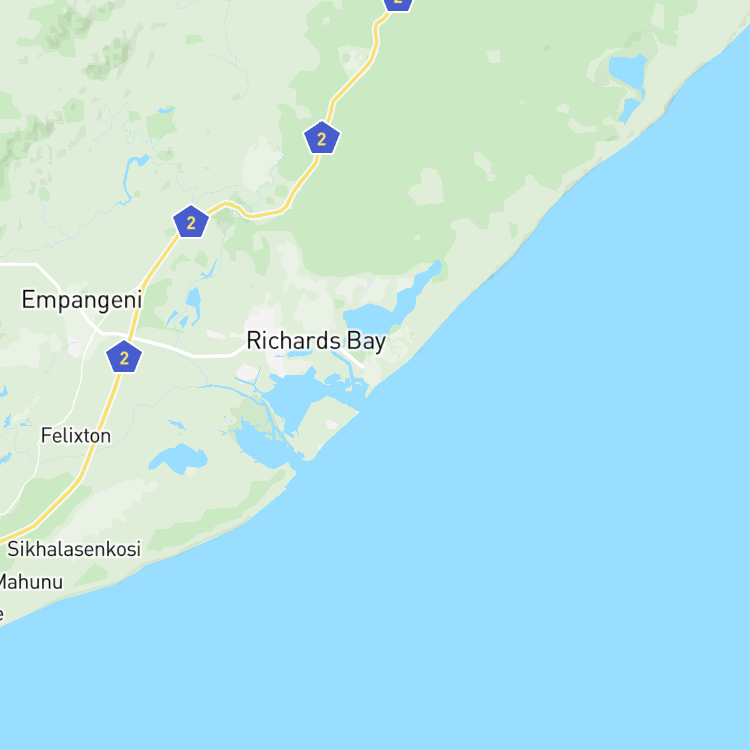Select the route 2 shield northeast of Empangeni

(x=191, y=222)
